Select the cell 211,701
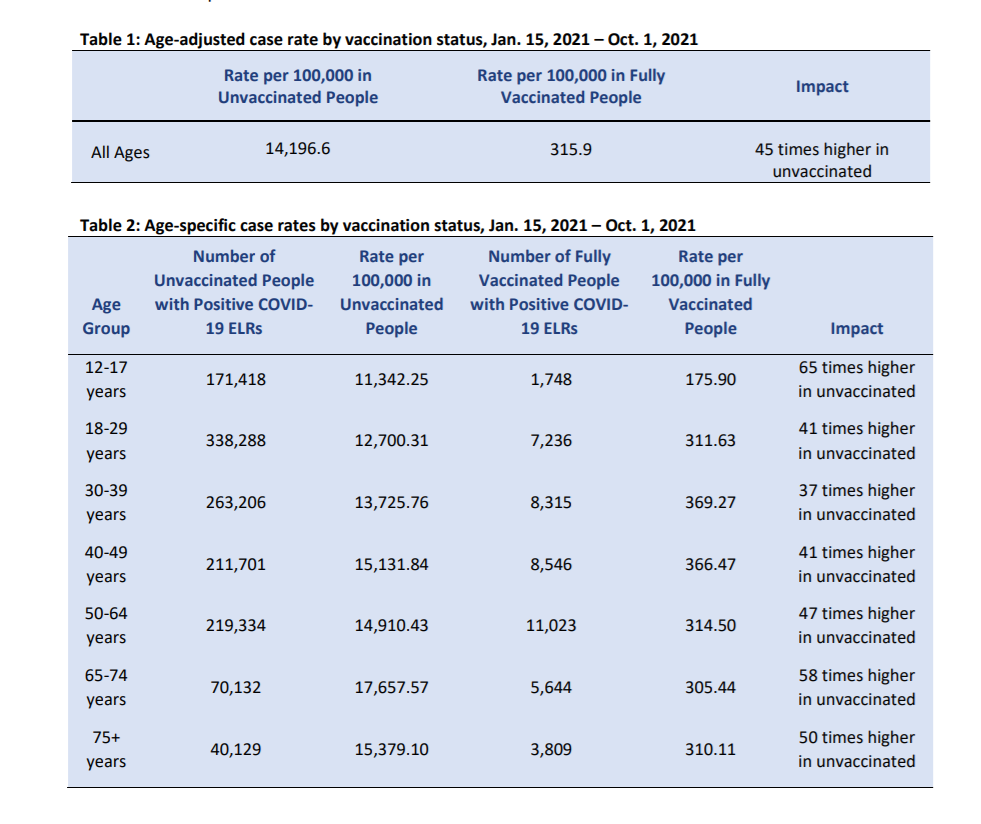981x824 pixels. pos(236,565)
